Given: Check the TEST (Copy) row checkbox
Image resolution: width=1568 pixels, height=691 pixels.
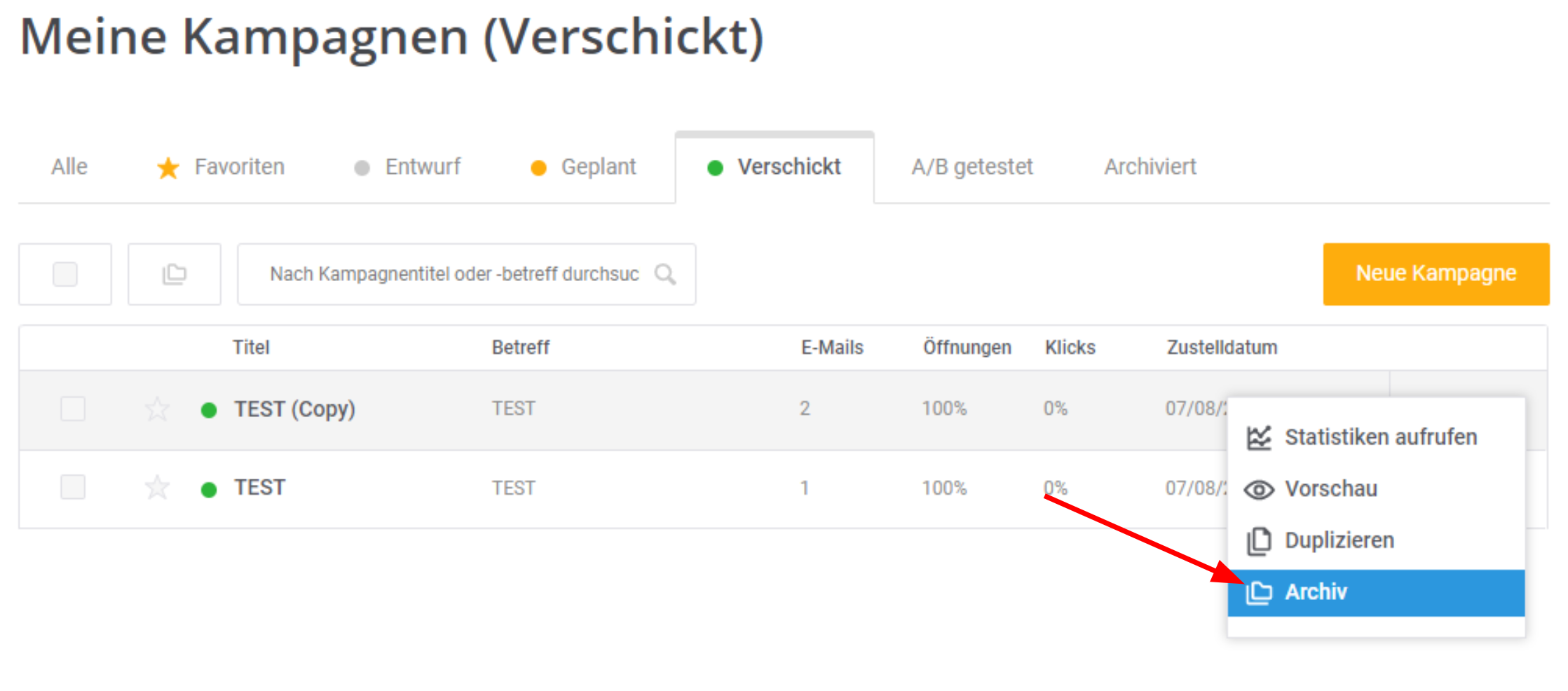Looking at the screenshot, I should (73, 409).
